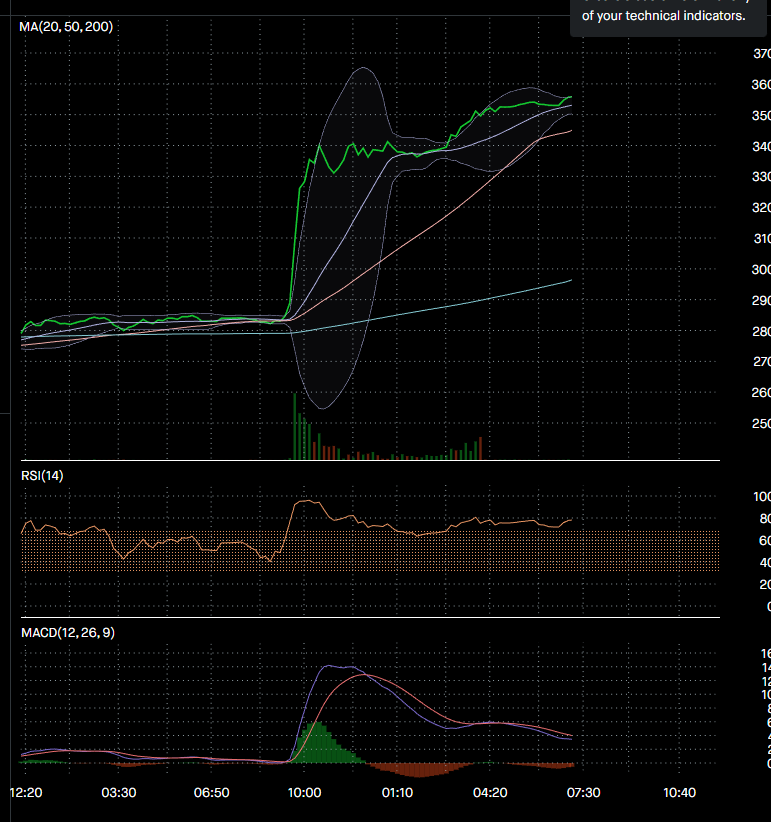Click the 03:30 time axis label
This screenshot has height=822, width=771.
(x=118, y=792)
